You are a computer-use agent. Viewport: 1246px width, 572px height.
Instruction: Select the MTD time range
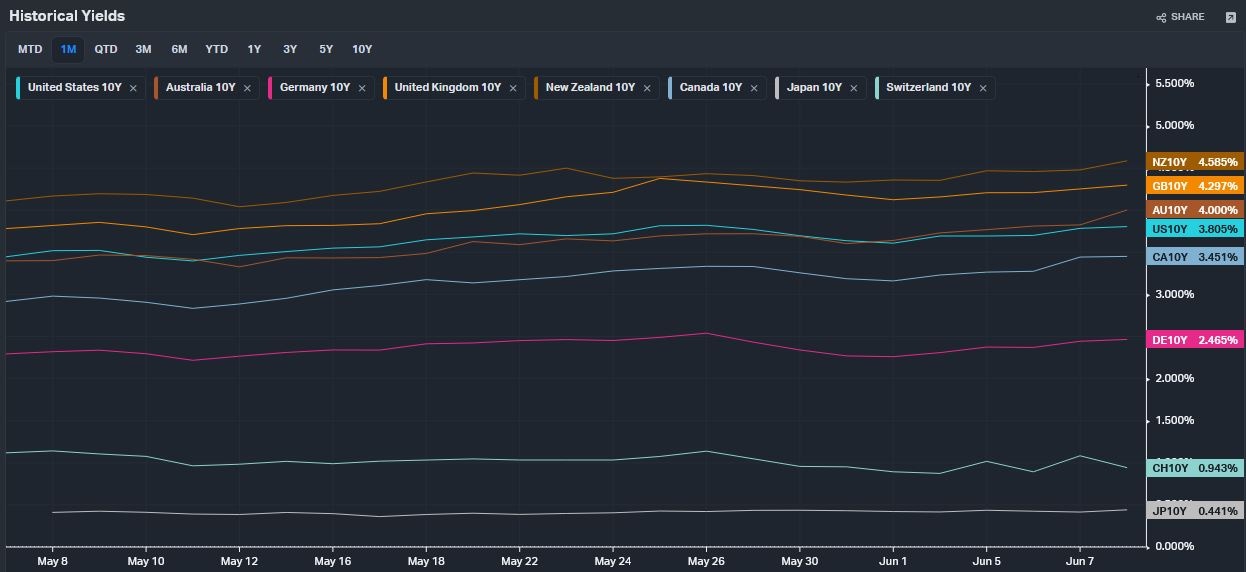point(30,49)
